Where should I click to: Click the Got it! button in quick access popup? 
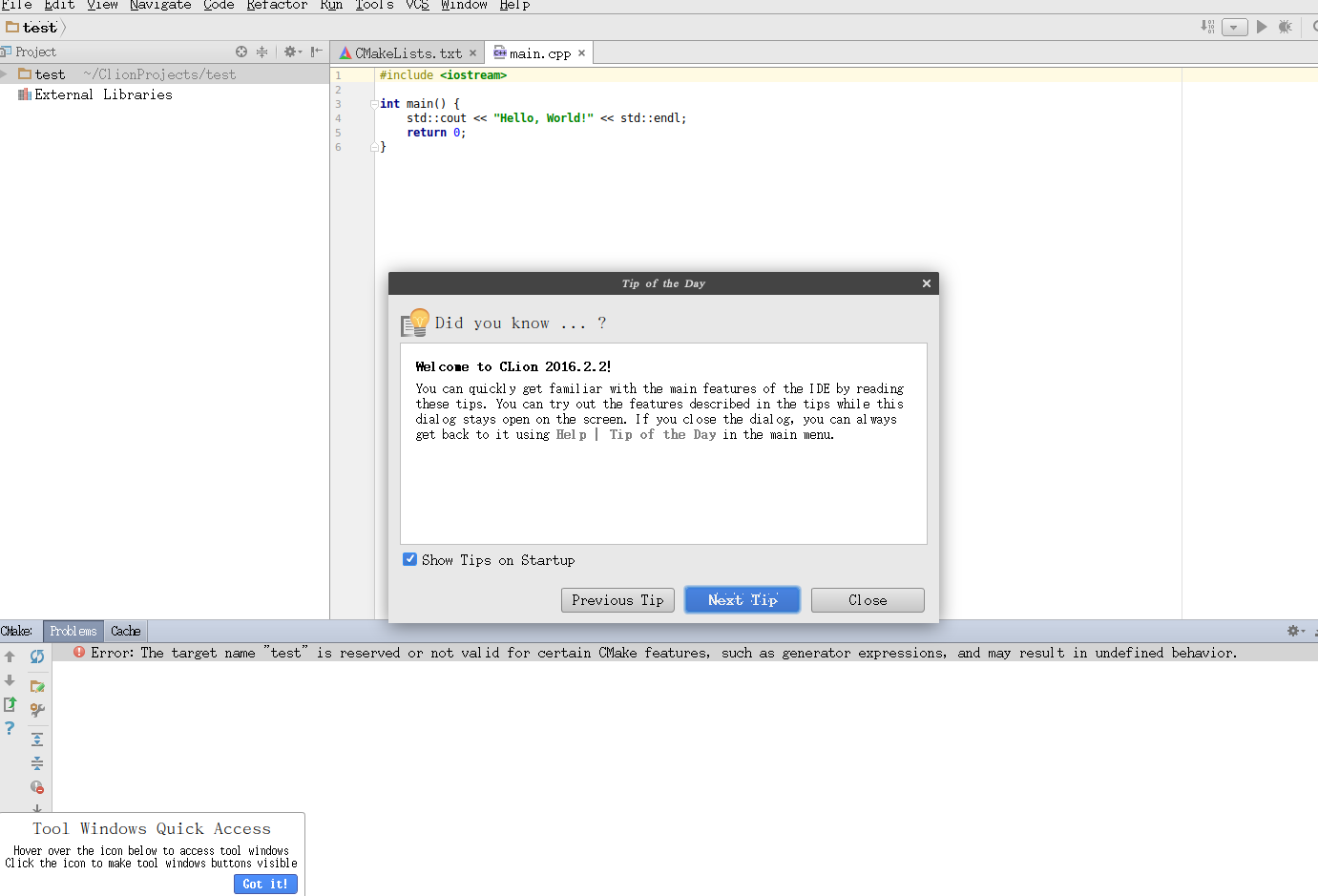264,885
